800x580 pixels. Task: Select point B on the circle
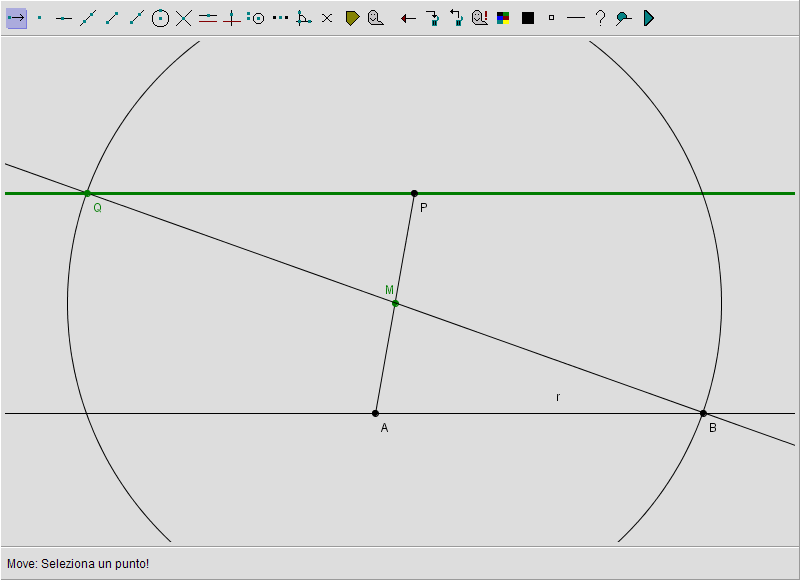pos(704,413)
